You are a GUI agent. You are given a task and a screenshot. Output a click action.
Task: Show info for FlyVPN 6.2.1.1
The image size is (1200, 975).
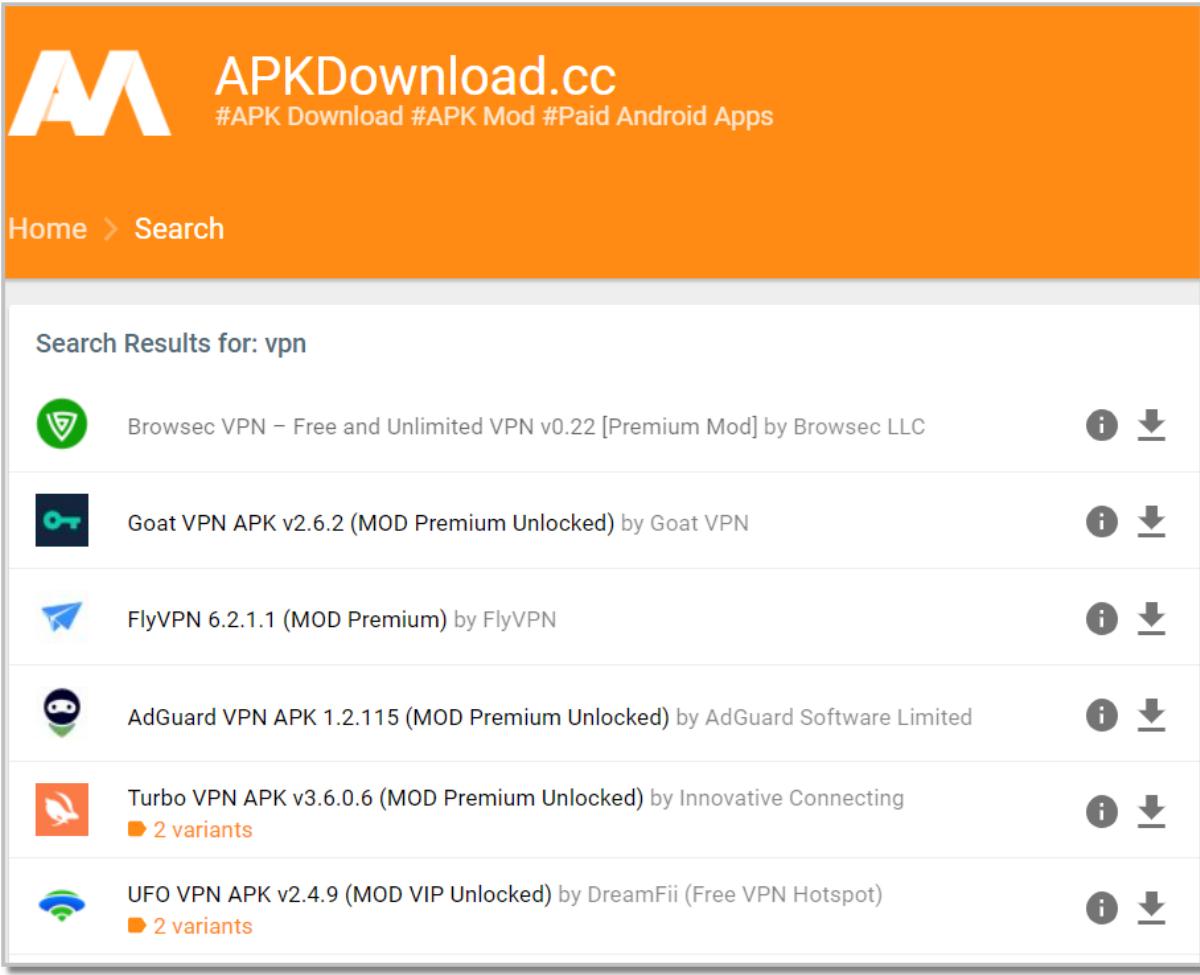point(1102,619)
